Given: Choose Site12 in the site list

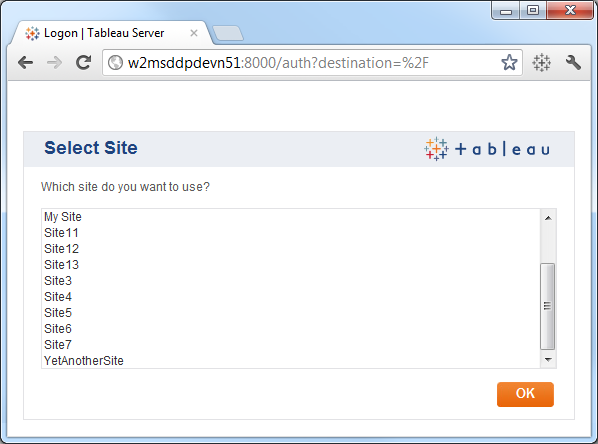Looking at the screenshot, I should pyautogui.click(x=291, y=249).
